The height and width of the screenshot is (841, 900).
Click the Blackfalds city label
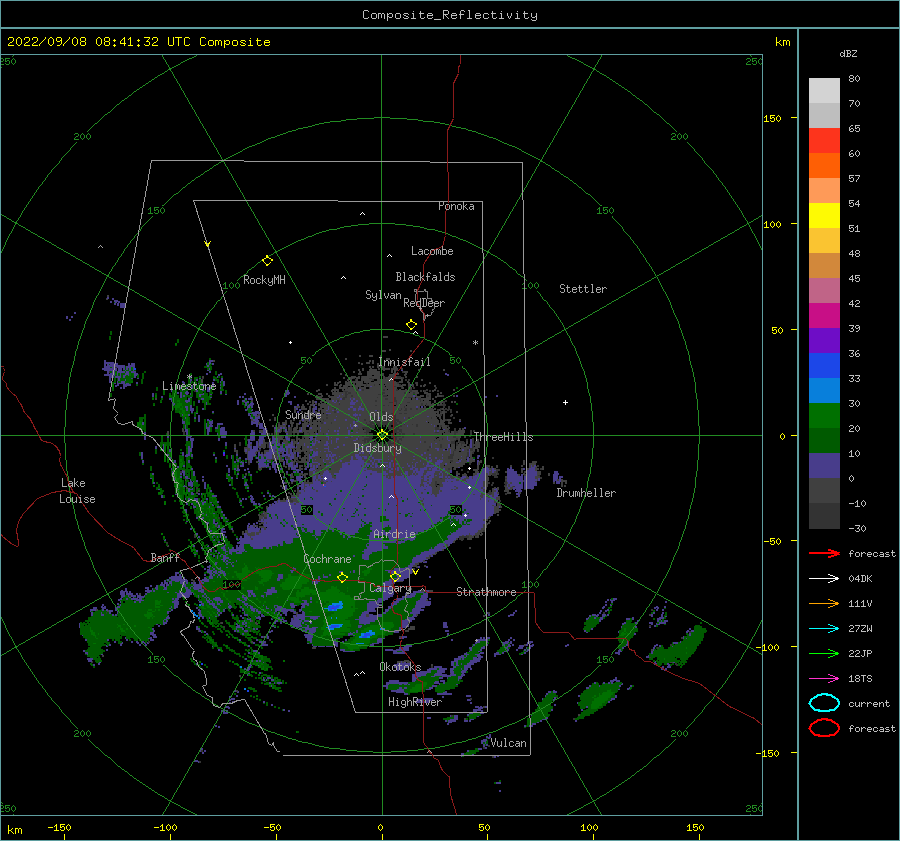pyautogui.click(x=425, y=277)
